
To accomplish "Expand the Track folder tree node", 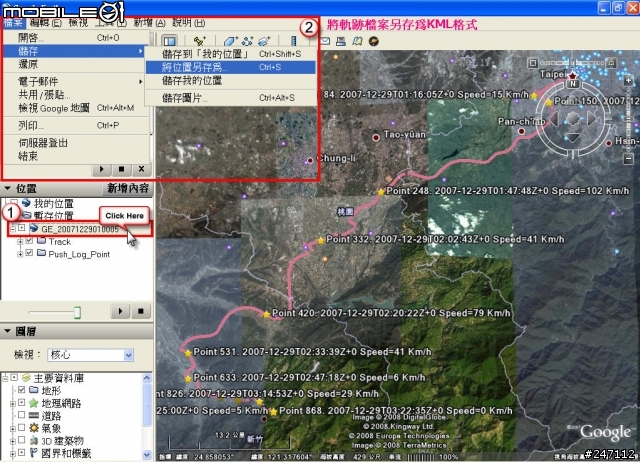I will [20, 242].
